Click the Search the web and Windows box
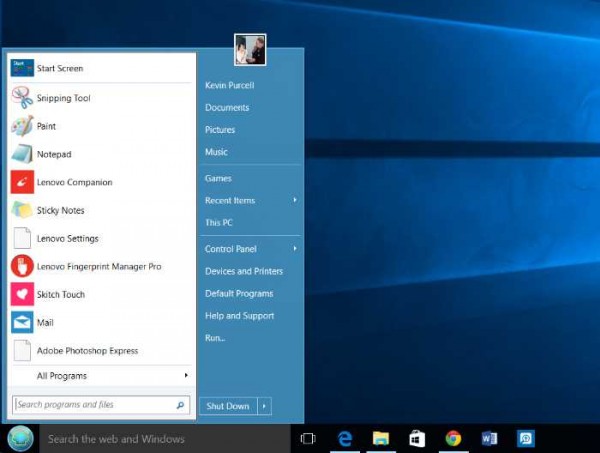This screenshot has width=600, height=453. point(165,438)
